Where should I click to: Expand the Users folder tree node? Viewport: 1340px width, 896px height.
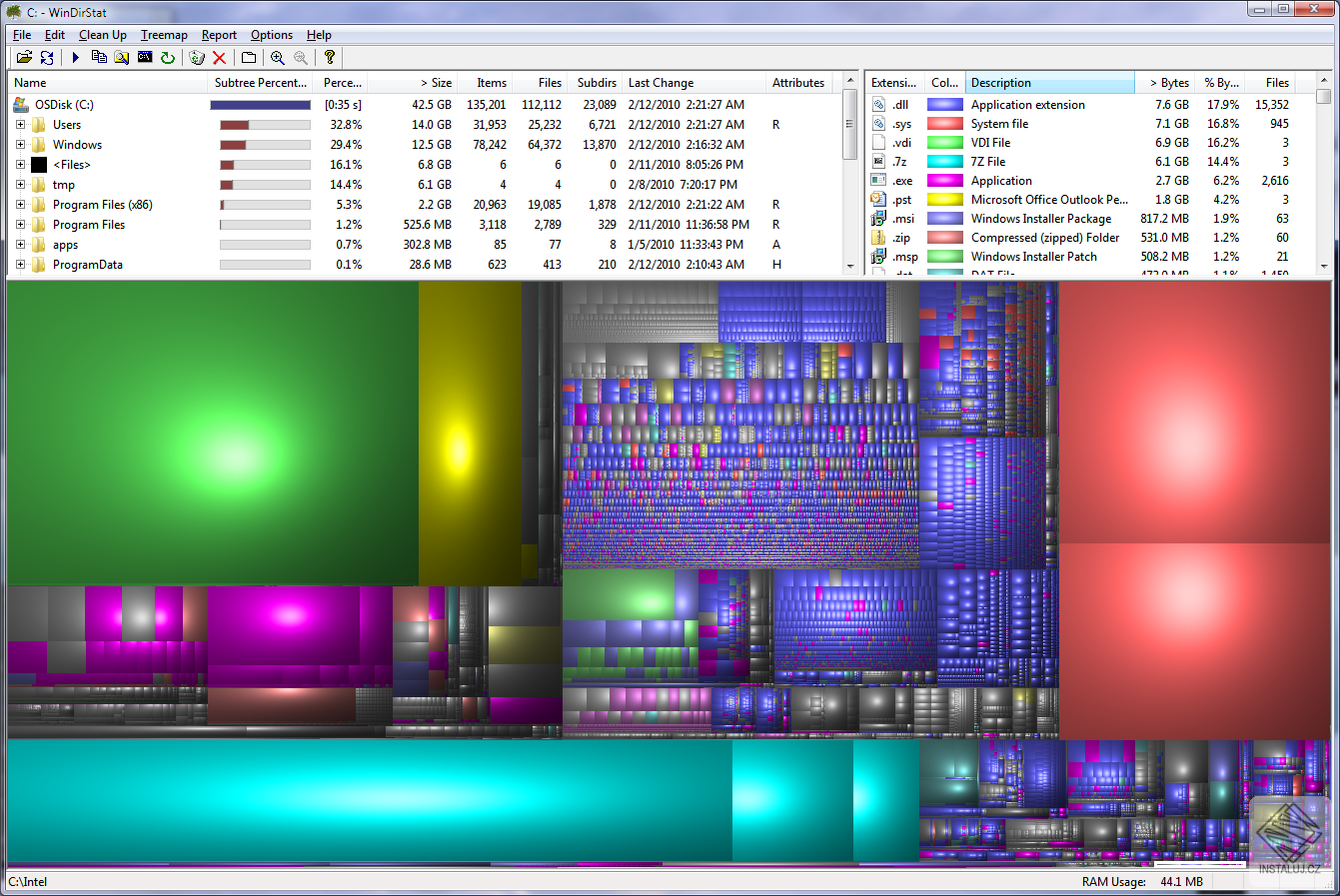point(20,125)
